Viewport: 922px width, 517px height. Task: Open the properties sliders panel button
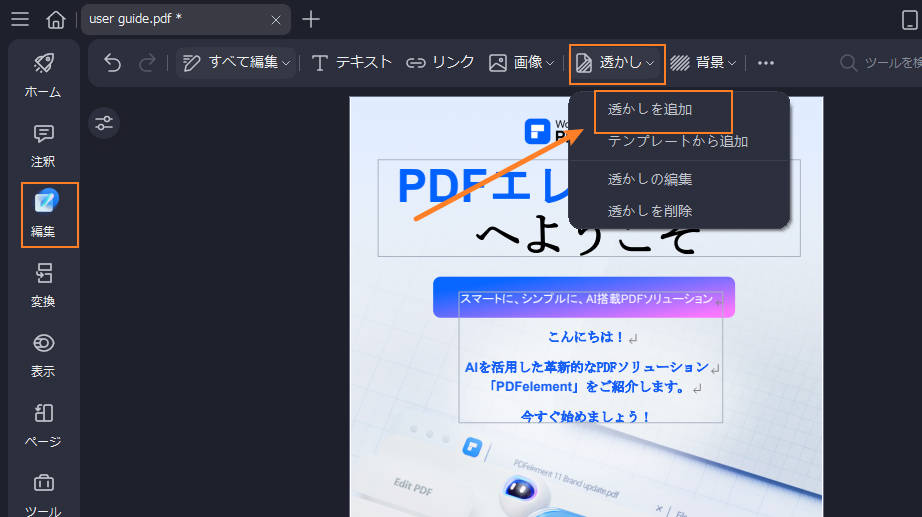tap(104, 123)
